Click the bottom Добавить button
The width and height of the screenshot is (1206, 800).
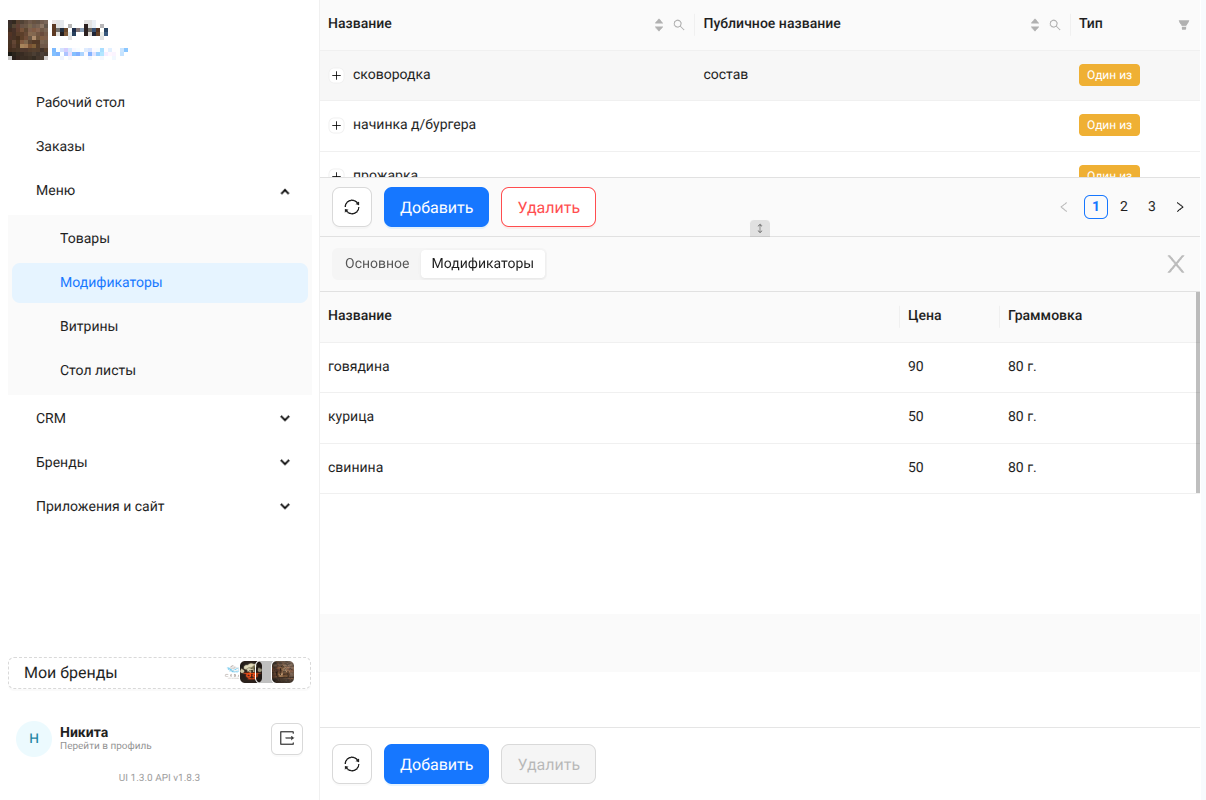(436, 764)
